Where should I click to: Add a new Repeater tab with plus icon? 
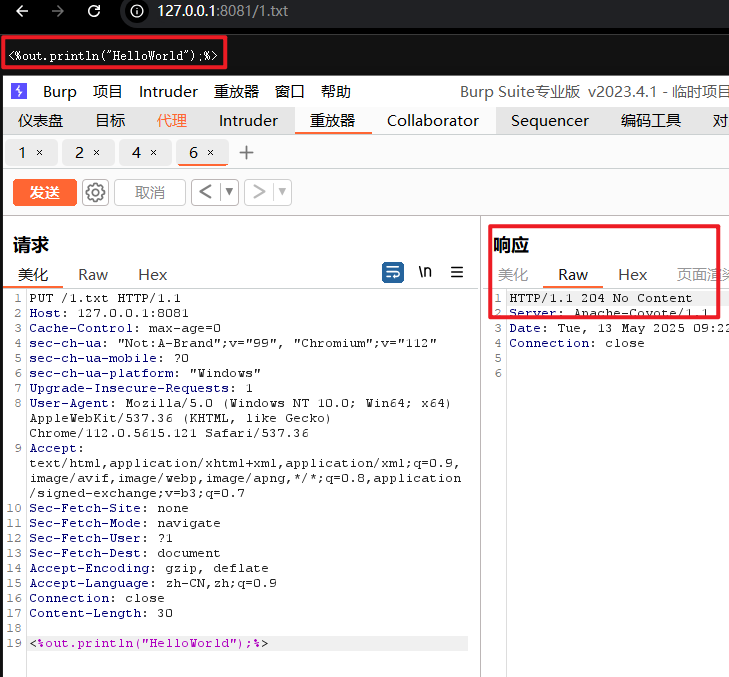click(x=247, y=153)
